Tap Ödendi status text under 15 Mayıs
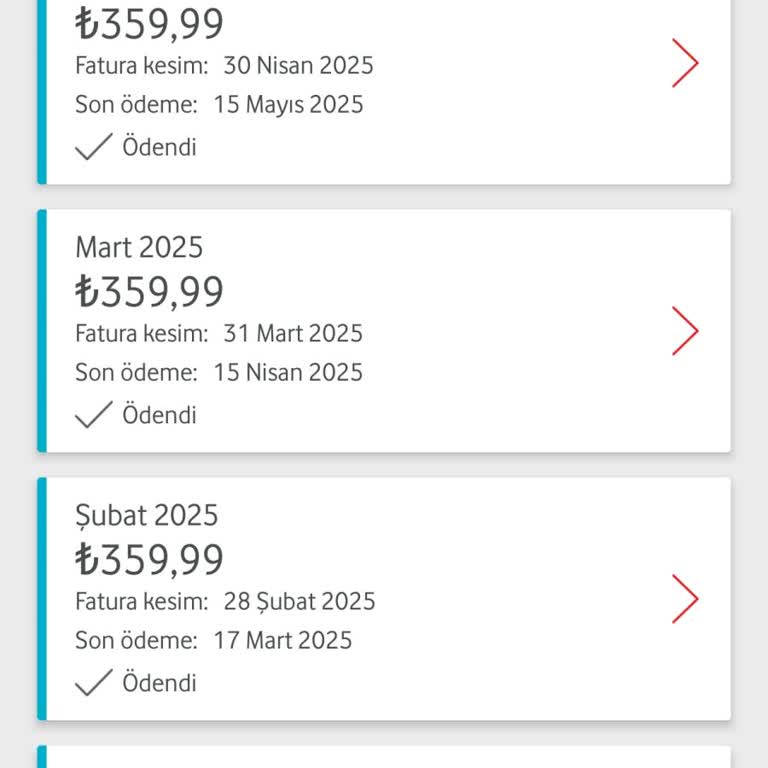This screenshot has height=768, width=768. pos(159,147)
